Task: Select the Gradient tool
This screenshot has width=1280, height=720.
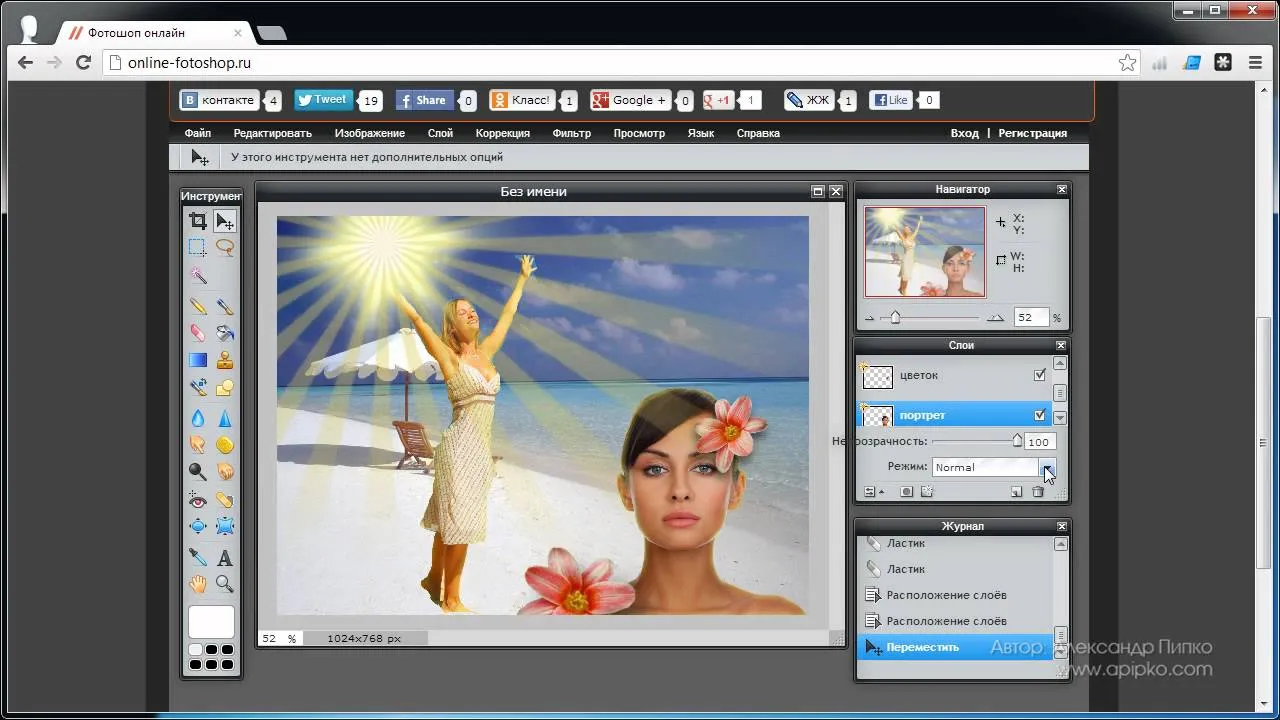Action: pyautogui.click(x=198, y=360)
